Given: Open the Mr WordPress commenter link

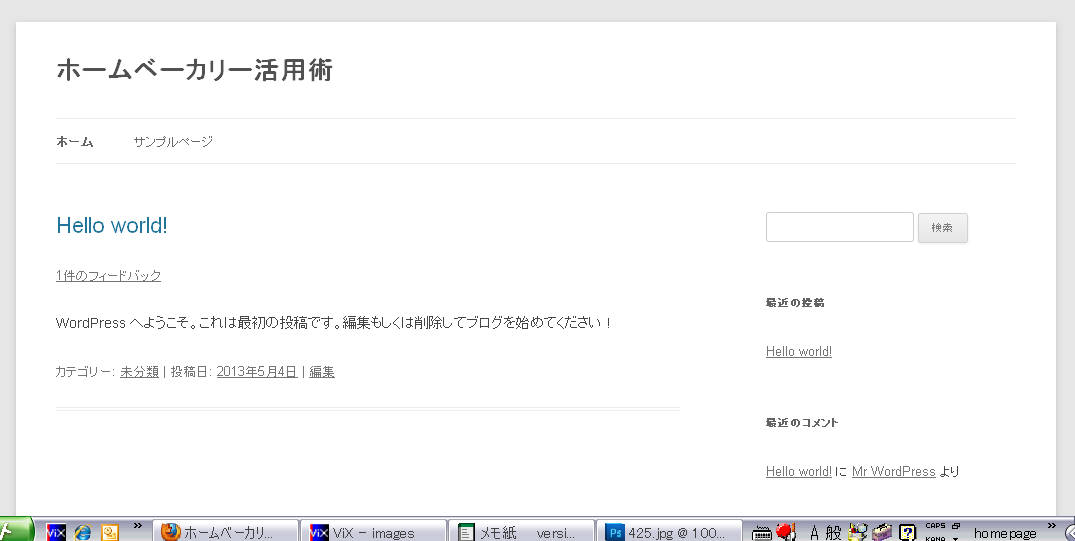Looking at the screenshot, I should point(893,472).
